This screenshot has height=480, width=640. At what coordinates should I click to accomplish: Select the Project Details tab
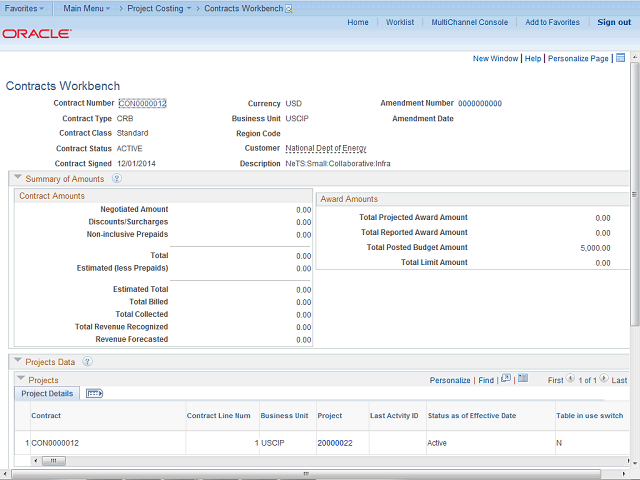[47, 394]
